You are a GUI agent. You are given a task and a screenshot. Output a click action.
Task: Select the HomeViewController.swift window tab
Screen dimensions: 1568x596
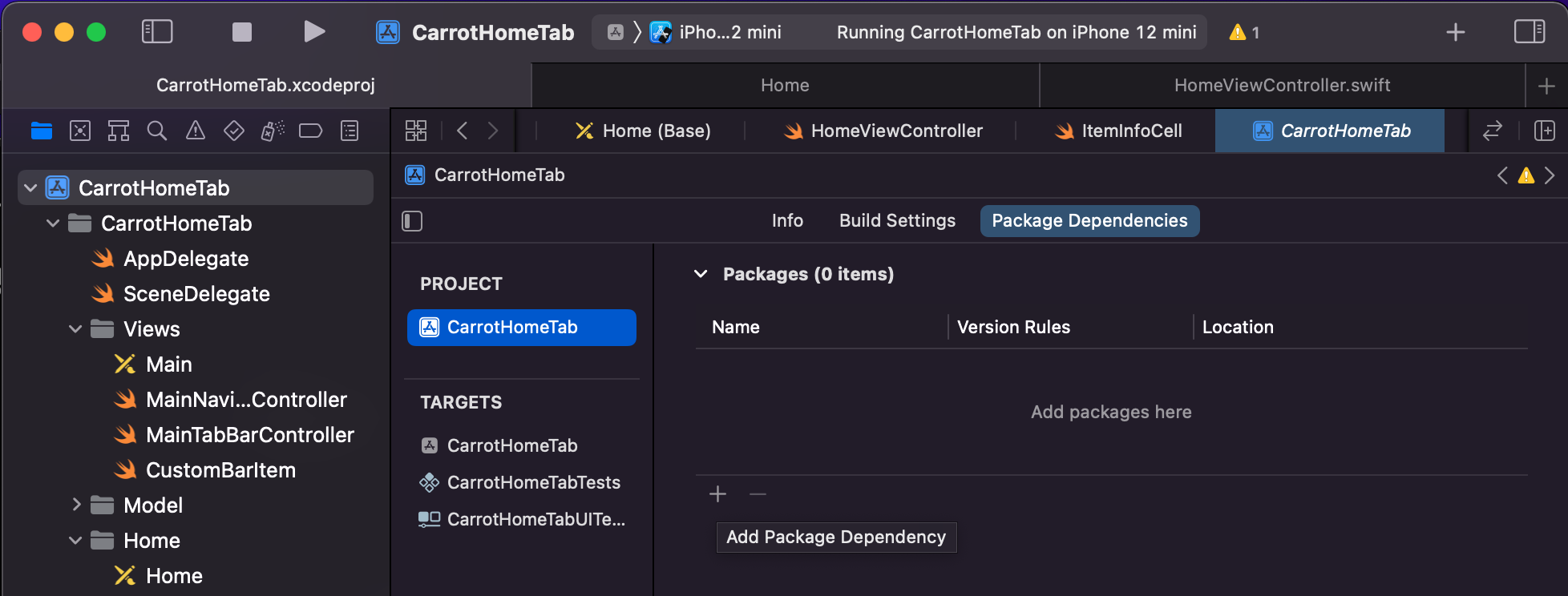tap(1282, 86)
